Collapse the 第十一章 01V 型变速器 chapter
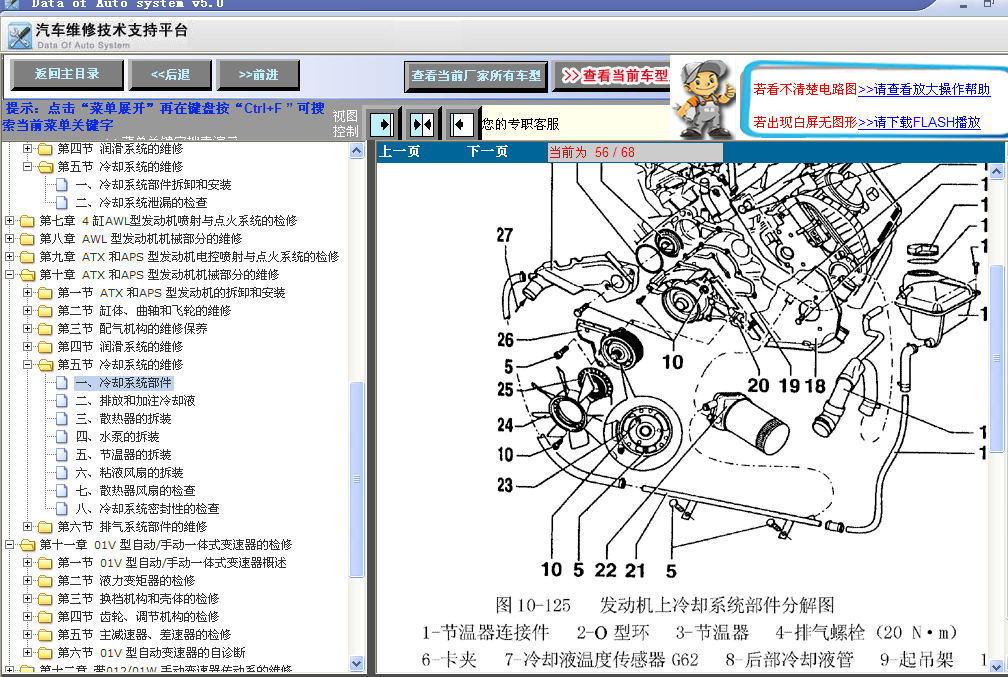This screenshot has height=677, width=1008. 10,545
